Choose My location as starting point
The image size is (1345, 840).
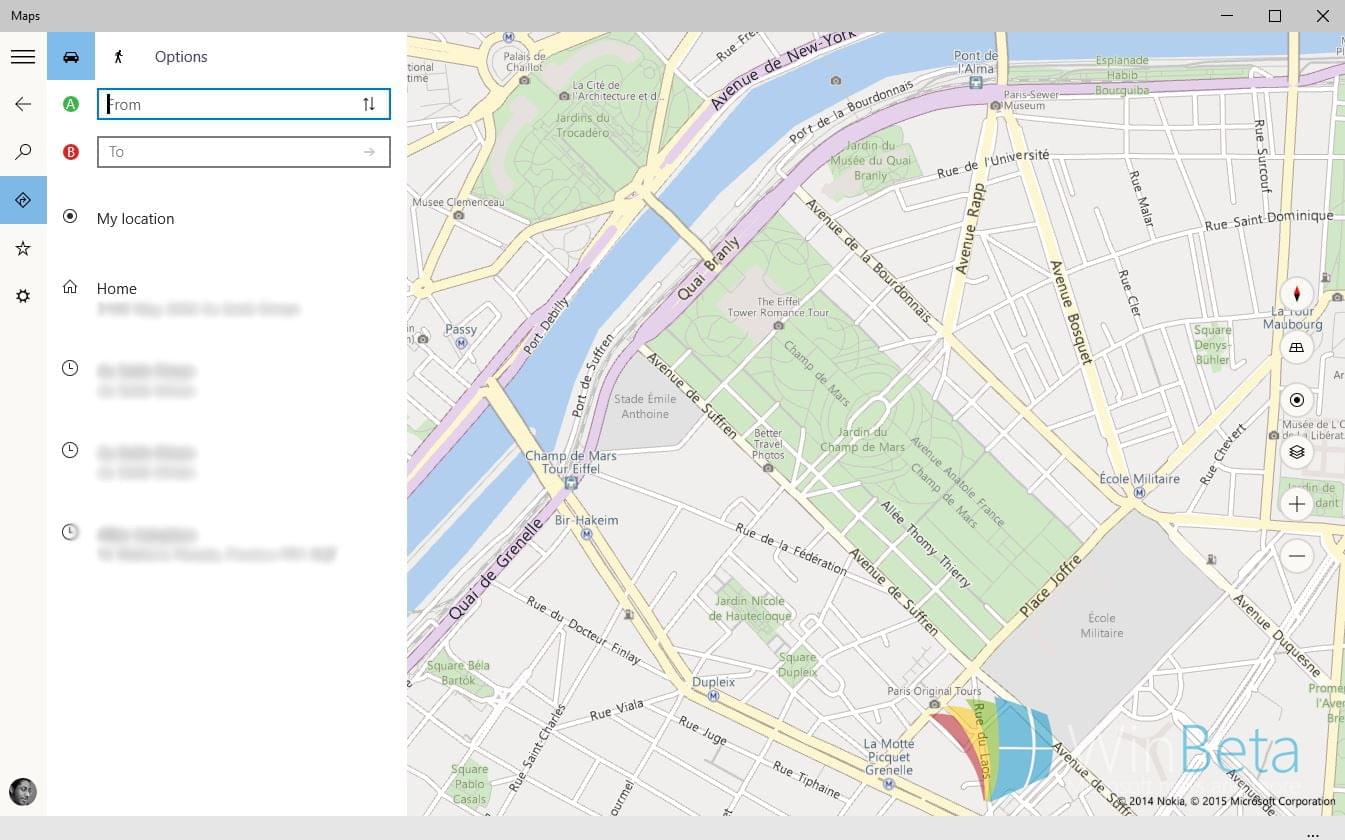click(x=135, y=219)
